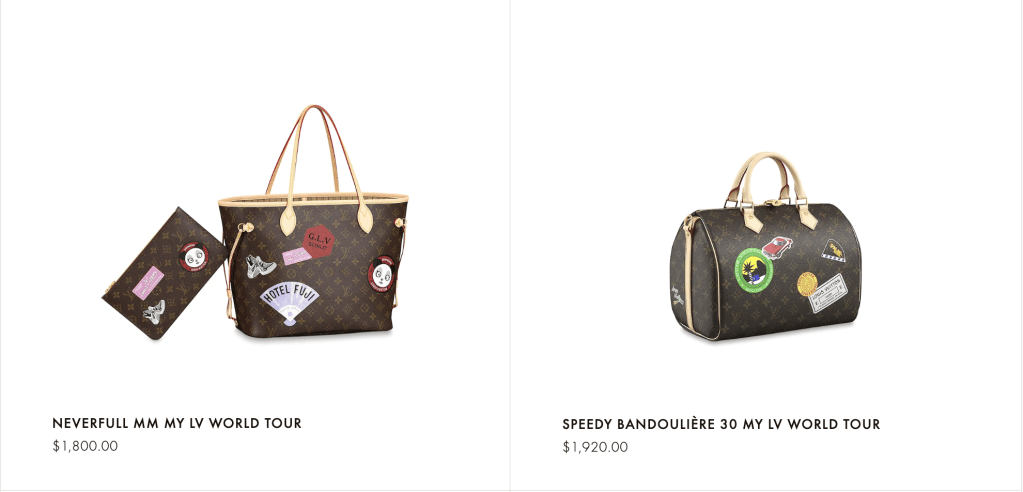
Task: Click the silver sneaker sticker on the tote
Action: [260, 266]
